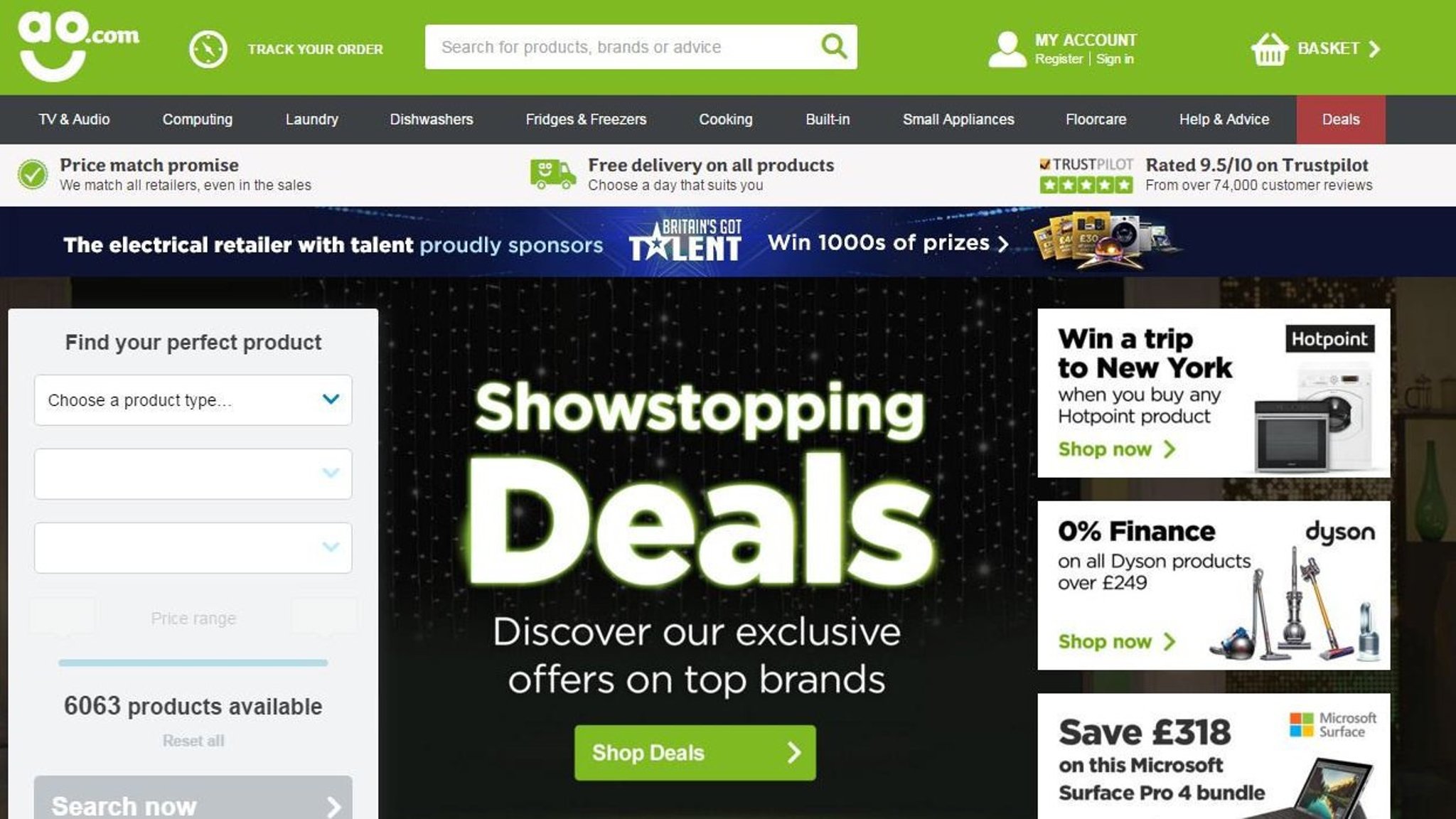Click the green Shop Deals button

[x=695, y=753]
